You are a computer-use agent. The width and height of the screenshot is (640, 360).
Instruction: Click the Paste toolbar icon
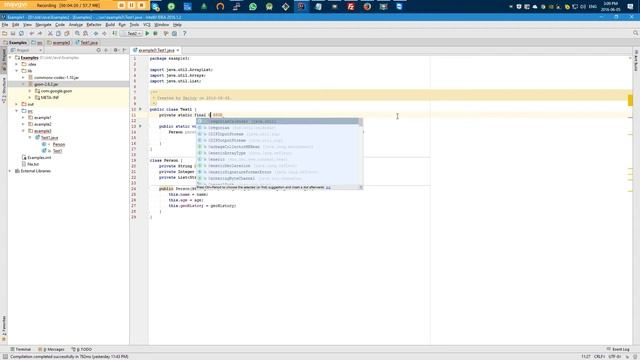[x=67, y=33]
